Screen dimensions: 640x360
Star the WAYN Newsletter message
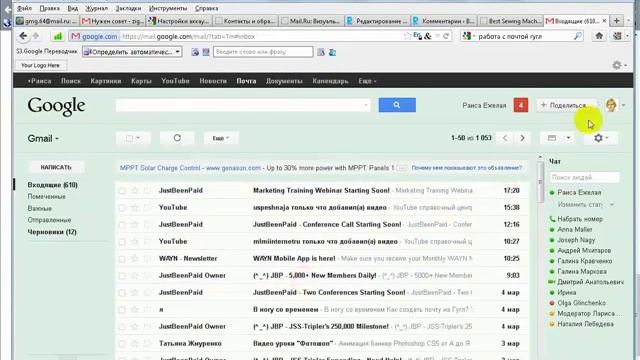[135, 259]
